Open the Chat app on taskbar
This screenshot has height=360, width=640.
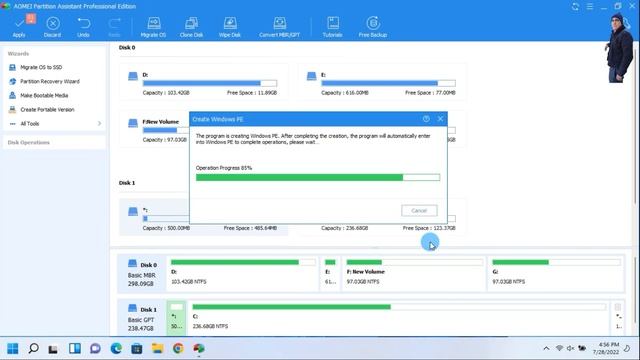(96, 349)
